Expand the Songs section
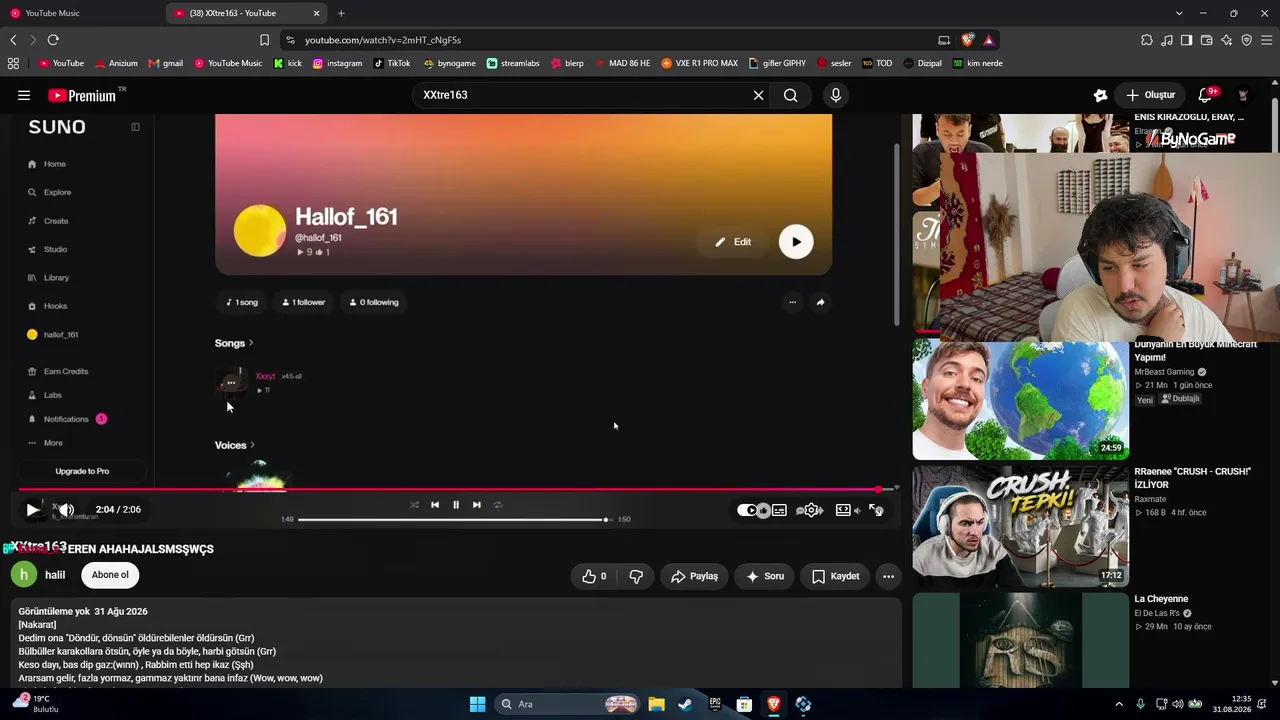Screen dimensions: 1280x720 pos(234,343)
